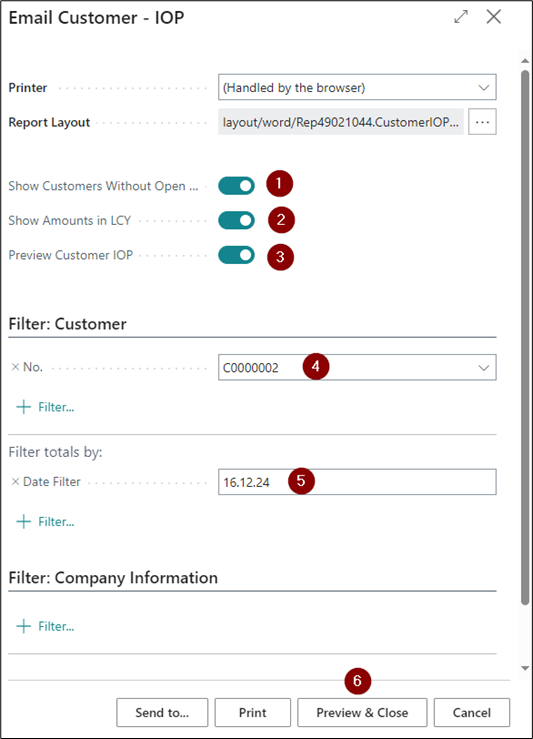Toggle Show Customers Without Open entries switch

[236, 186]
